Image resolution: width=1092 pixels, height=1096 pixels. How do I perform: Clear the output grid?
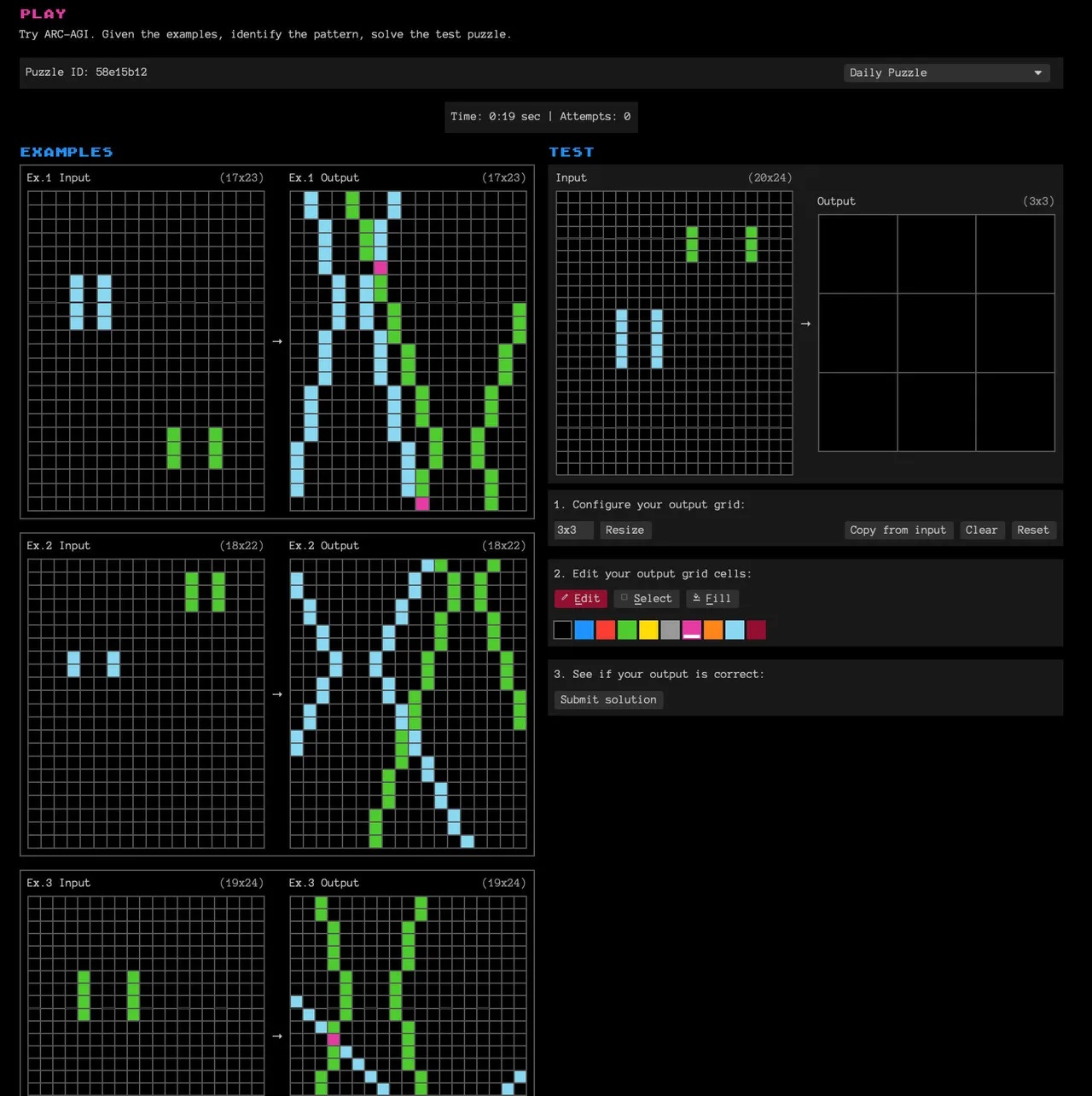pos(981,530)
